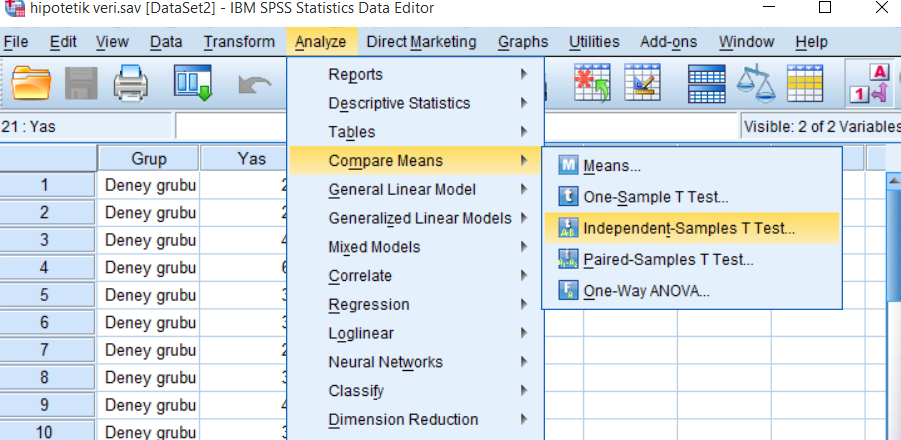The image size is (901, 440).
Task: Click the Split File toolbar icon
Action: 707,84
